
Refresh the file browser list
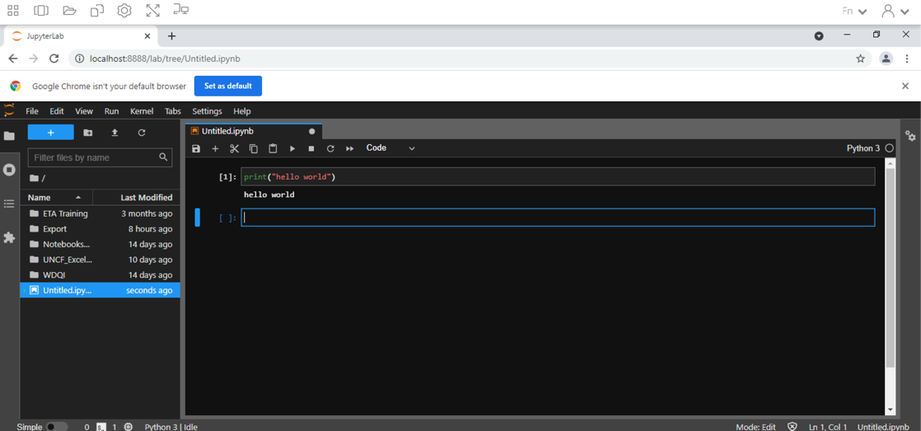142,132
